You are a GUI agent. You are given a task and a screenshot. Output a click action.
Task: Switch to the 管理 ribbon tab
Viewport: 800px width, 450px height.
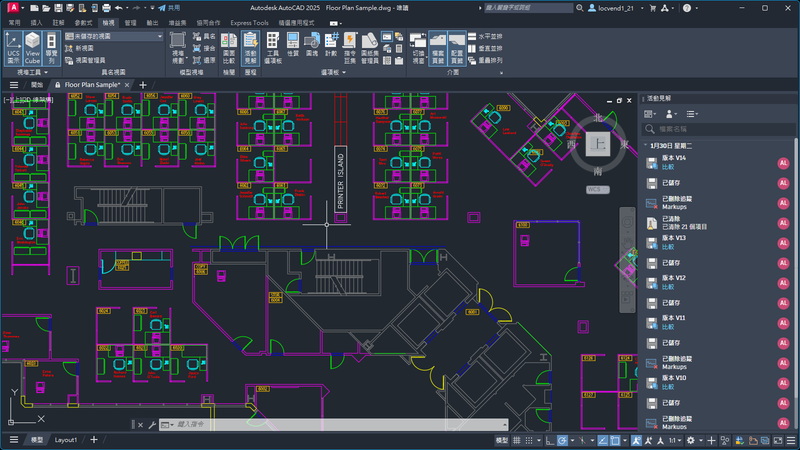point(130,22)
